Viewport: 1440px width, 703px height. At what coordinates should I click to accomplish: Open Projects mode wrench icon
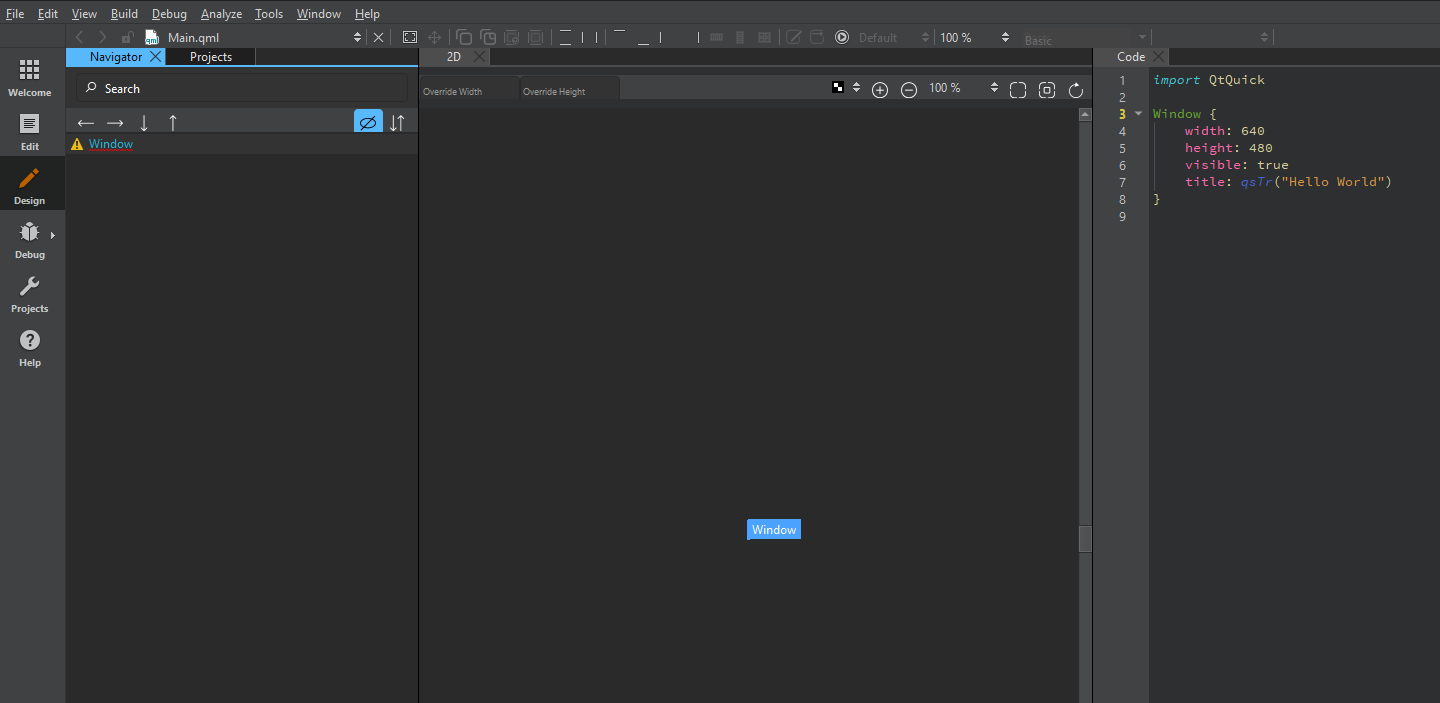tap(29, 294)
